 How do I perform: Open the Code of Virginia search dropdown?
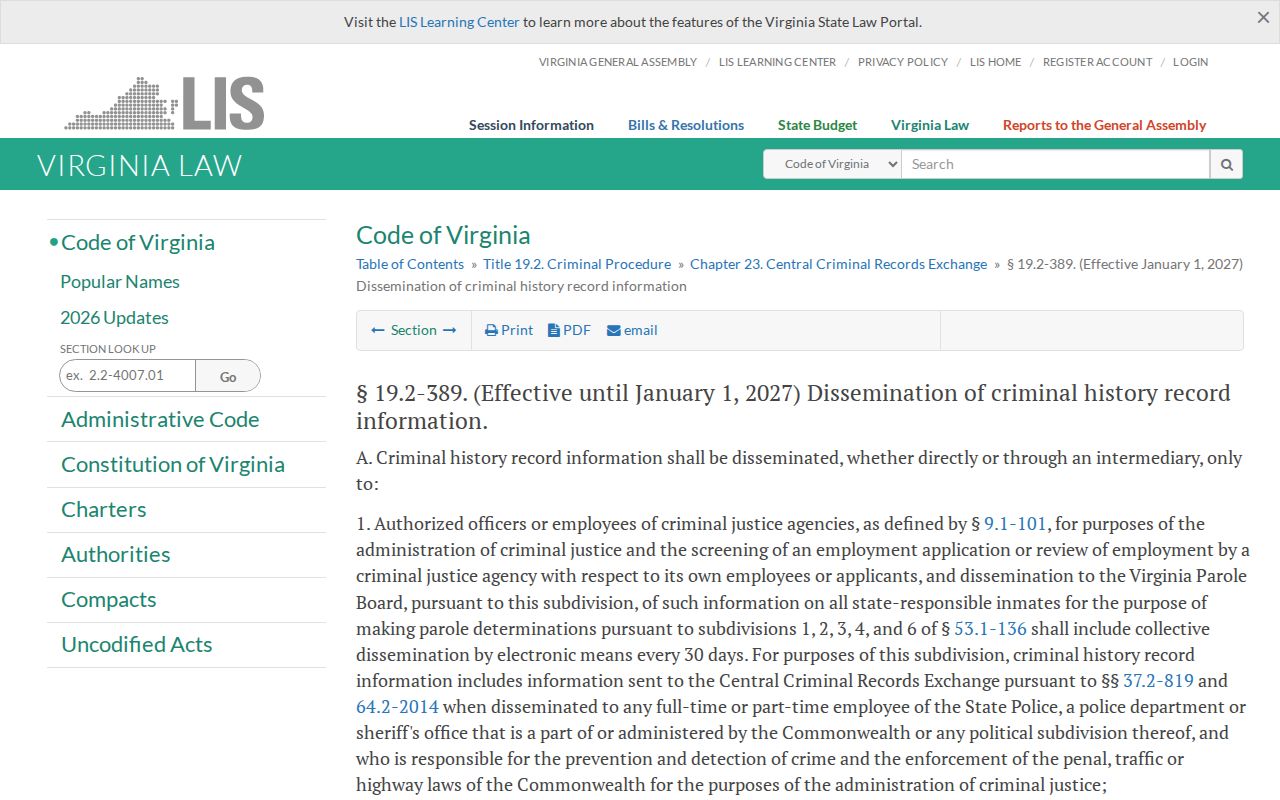[832, 164]
